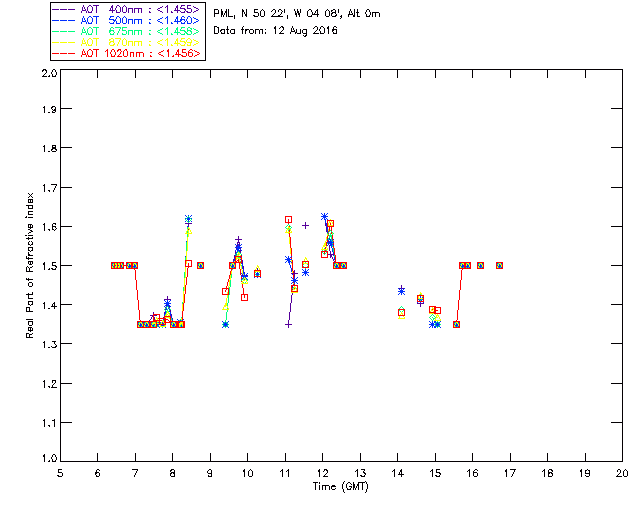
Task: Click the AOT 500nm legend entry
Action: point(127,20)
